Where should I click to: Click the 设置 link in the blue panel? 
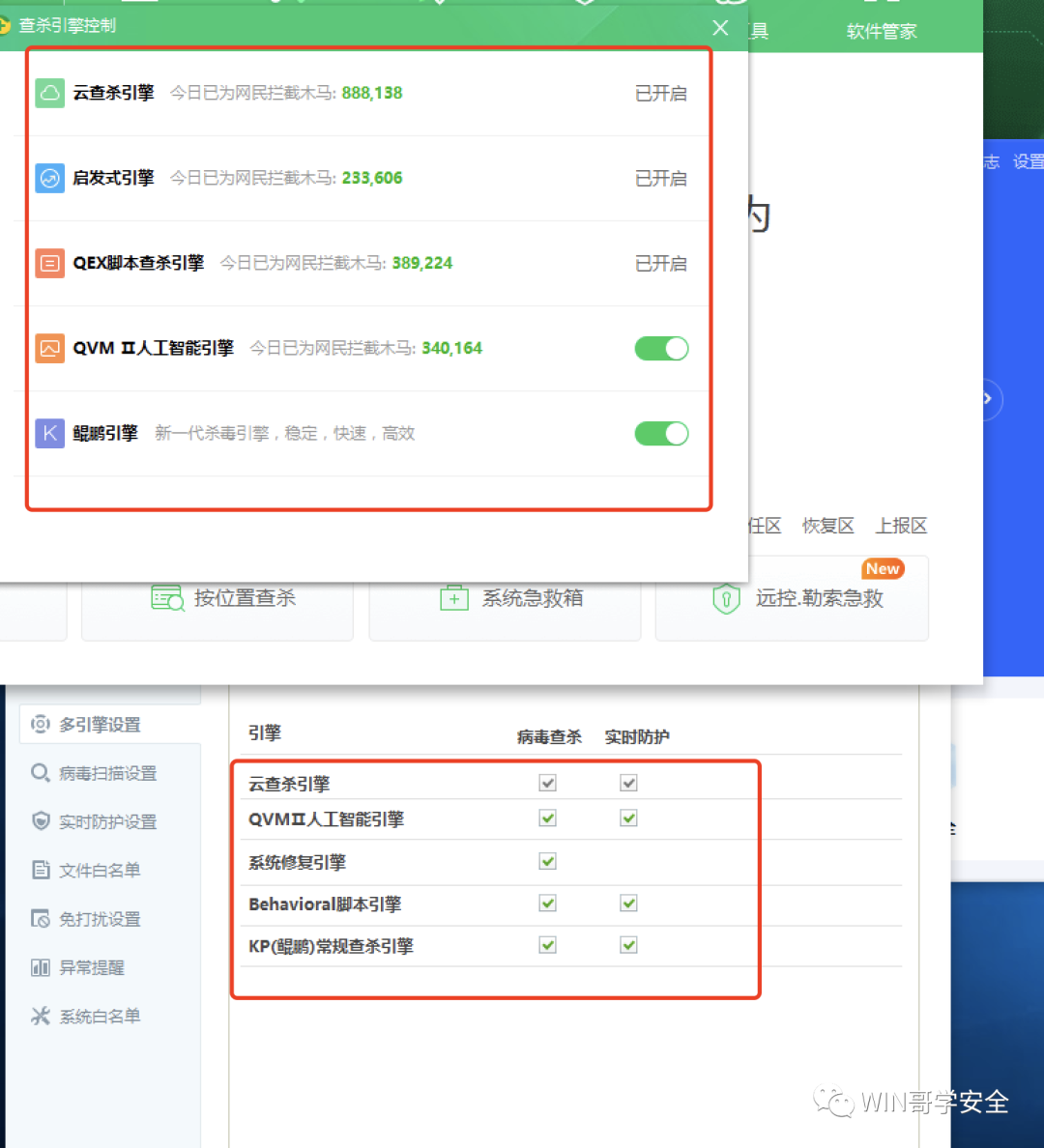1028,161
